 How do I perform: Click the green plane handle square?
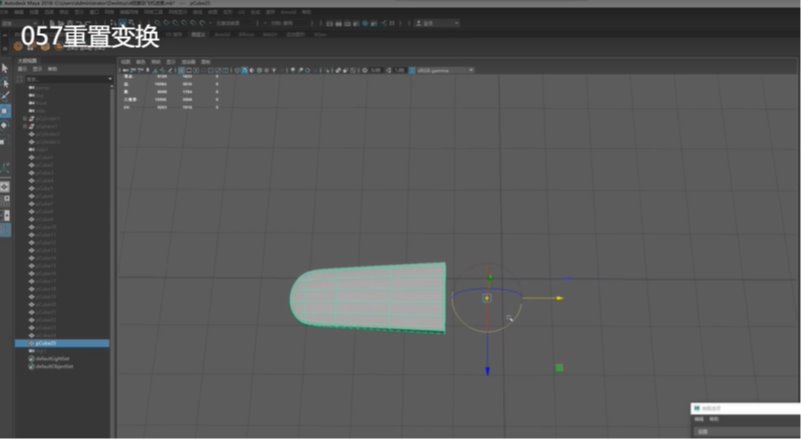click(x=559, y=368)
